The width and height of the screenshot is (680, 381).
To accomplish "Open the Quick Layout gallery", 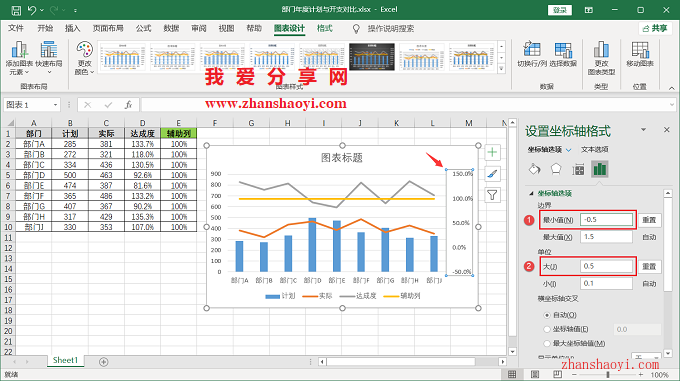I will click(x=49, y=58).
